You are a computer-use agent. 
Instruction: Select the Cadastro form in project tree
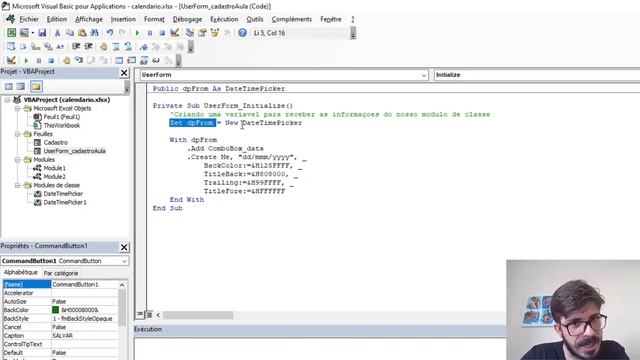click(x=56, y=142)
